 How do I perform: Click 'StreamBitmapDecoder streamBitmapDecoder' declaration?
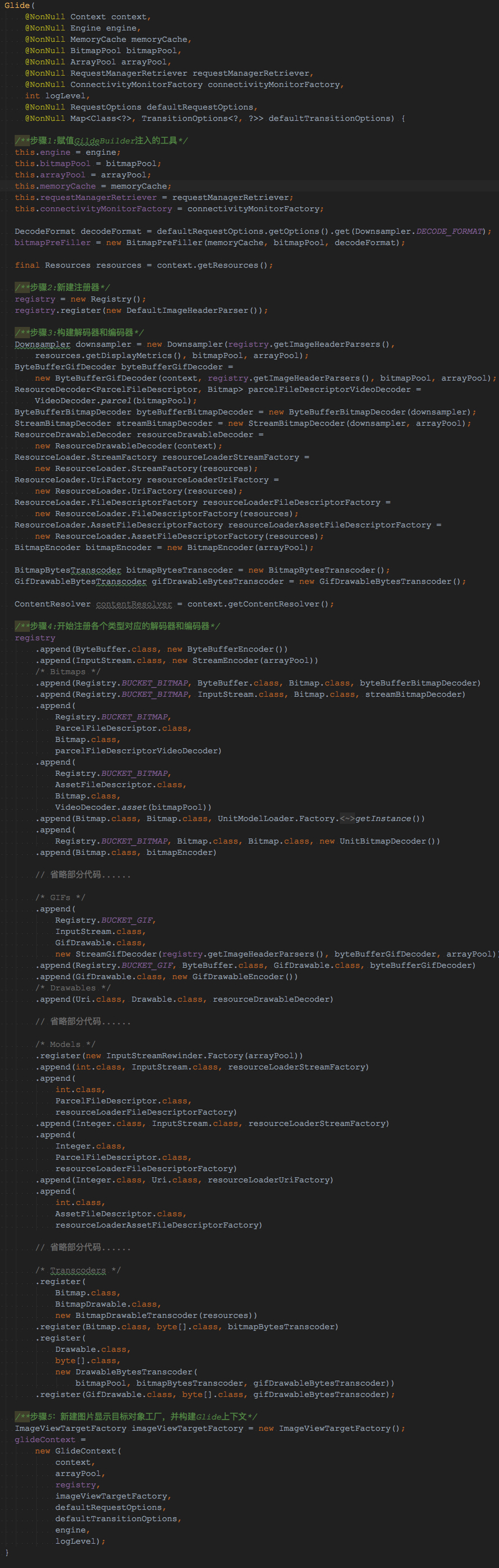click(243, 423)
